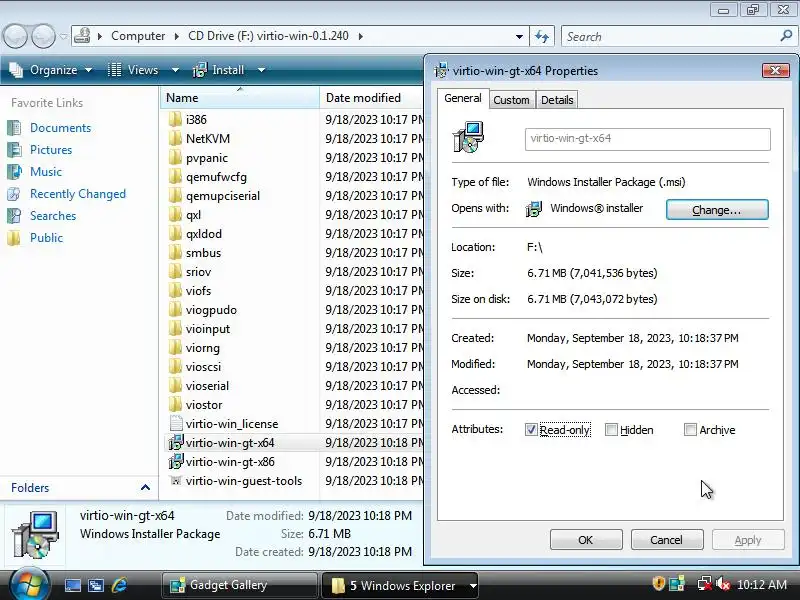Sort by Date modified column header
Image resolution: width=800 pixels, height=600 pixels.
click(x=371, y=97)
